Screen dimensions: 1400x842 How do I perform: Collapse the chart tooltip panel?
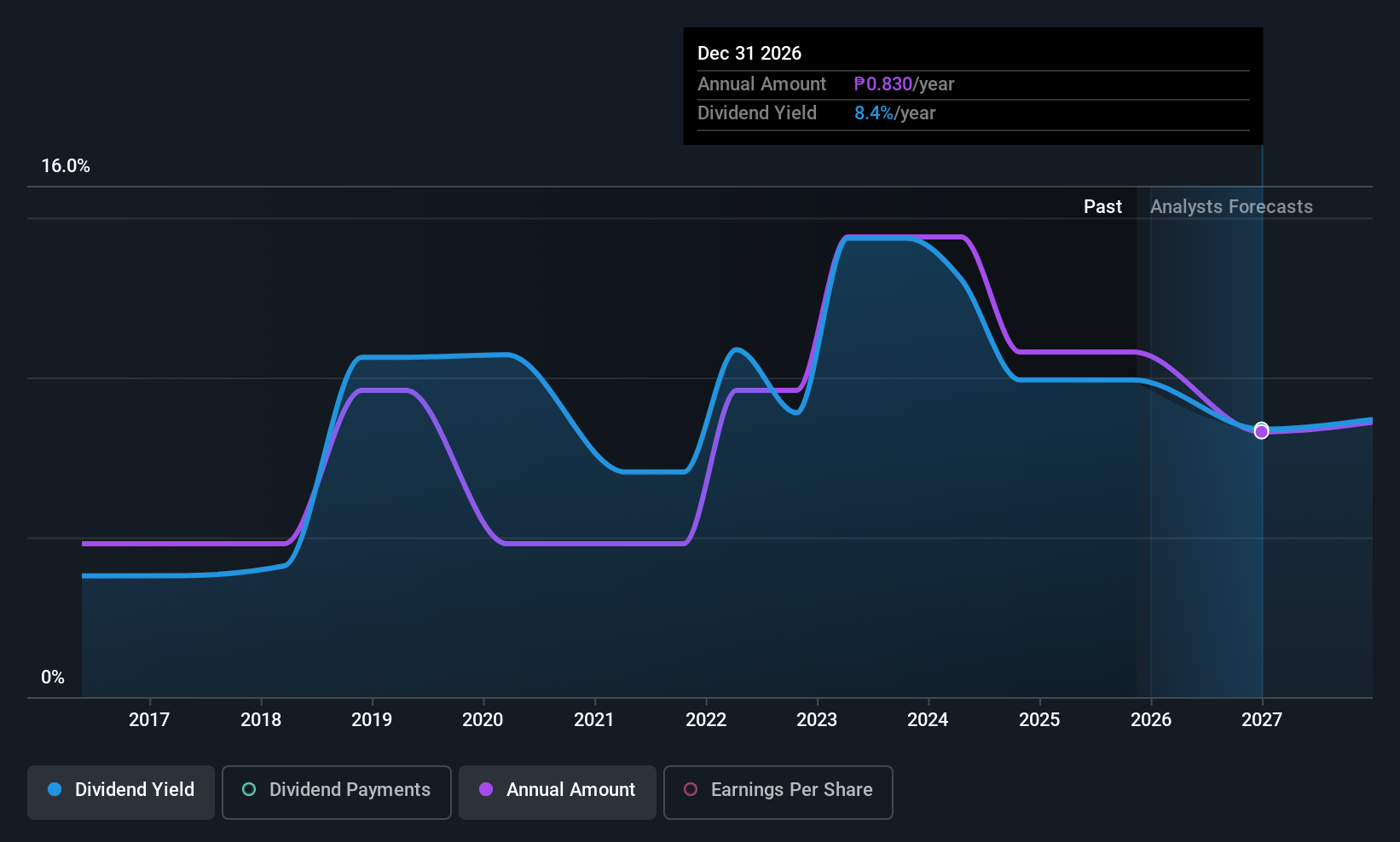pos(972,85)
